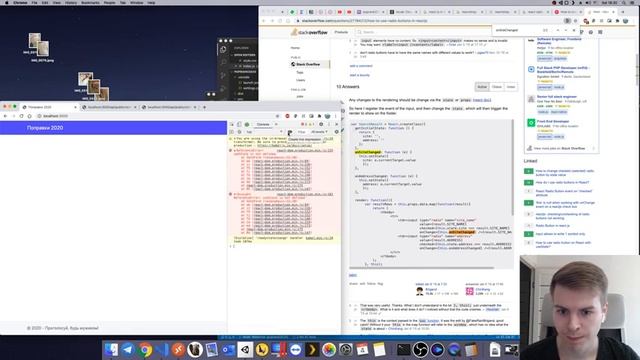Select inspect element tool in DevTools
The width and height of the screenshot is (640, 360).
(231, 124)
